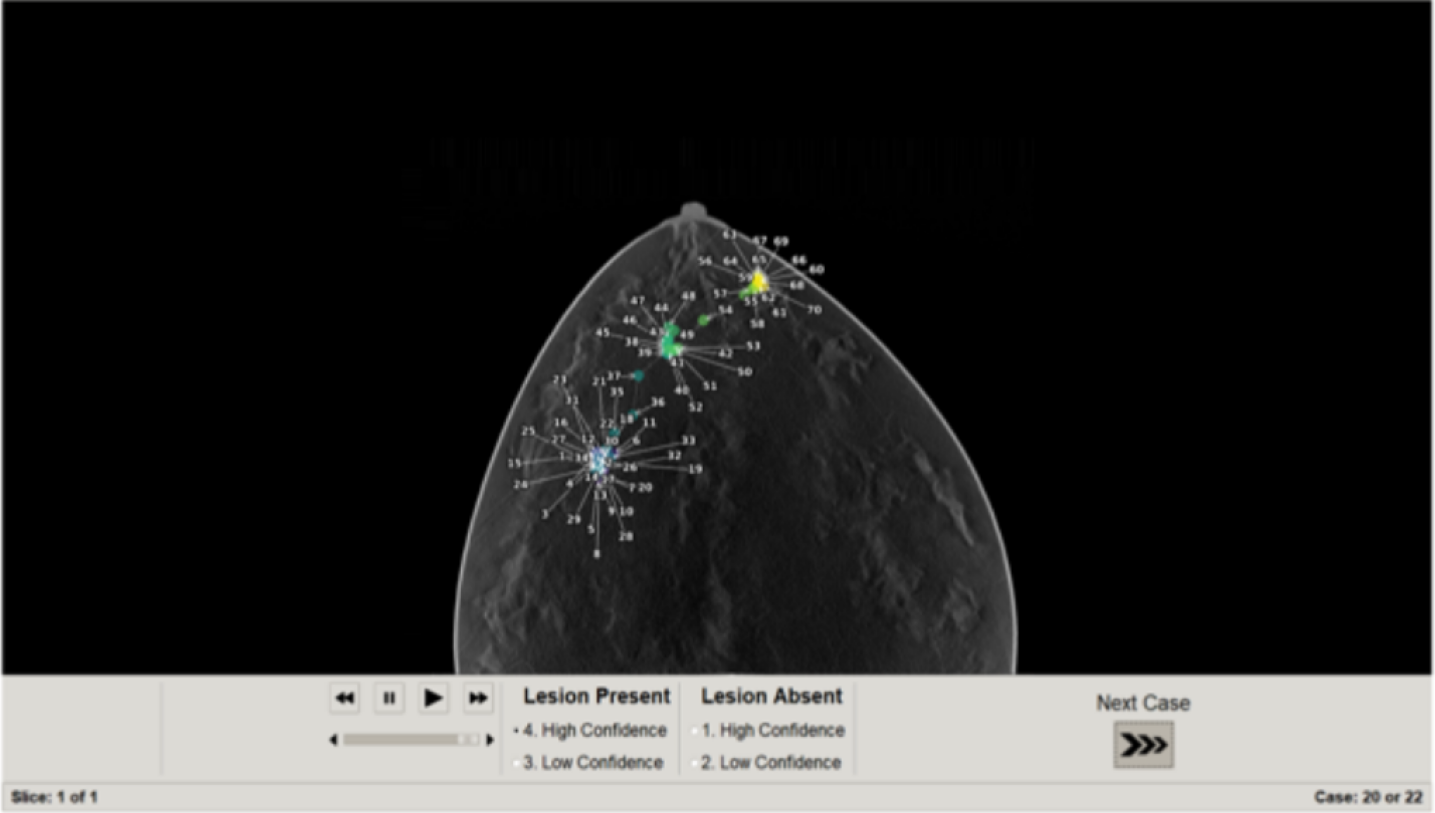
Task: Click the "Case: 20 or 22" counter
Action: (1367, 797)
